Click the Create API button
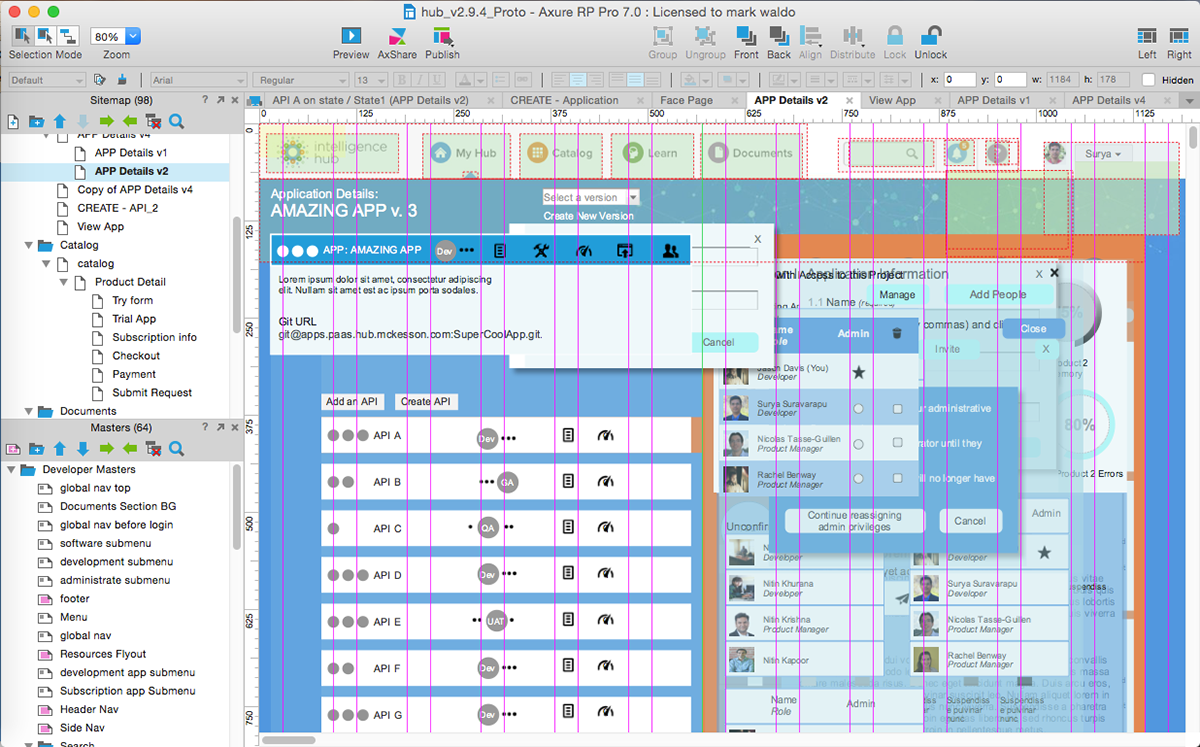This screenshot has height=747, width=1200. point(426,401)
